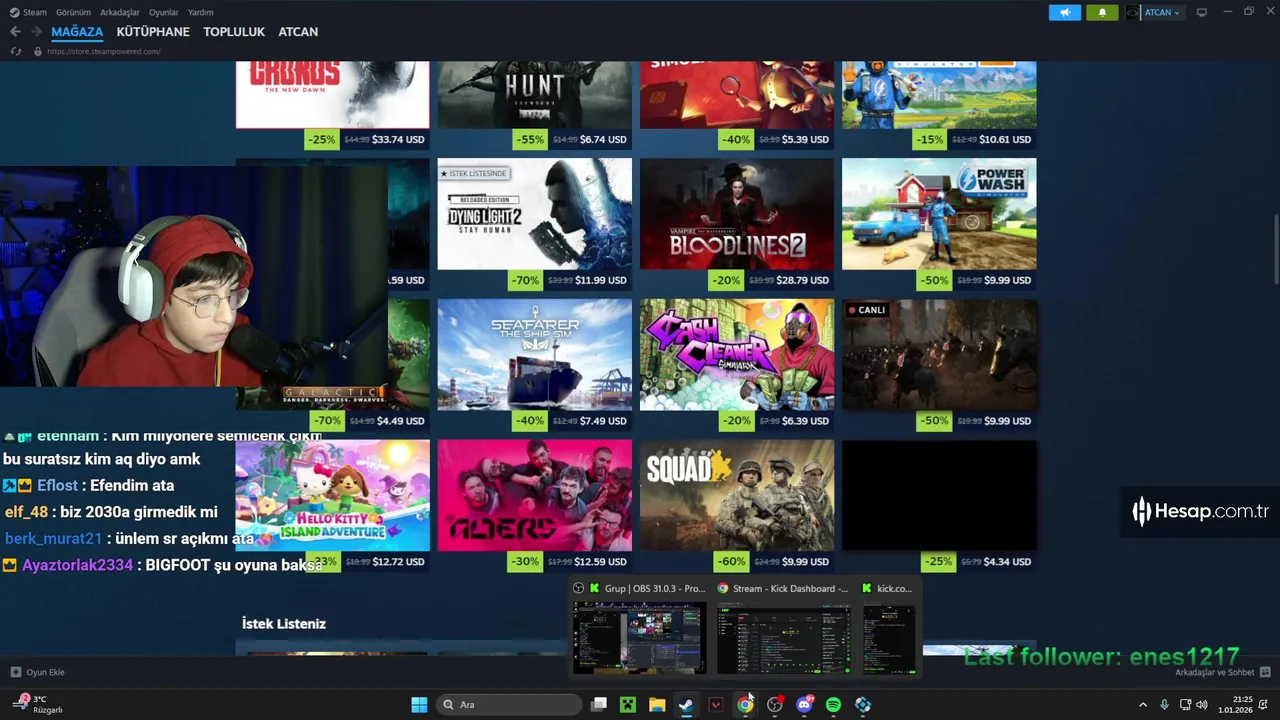Screen dimensions: 1280x720
Task: Click the -60% discount badge on Squad
Action: 732,562
